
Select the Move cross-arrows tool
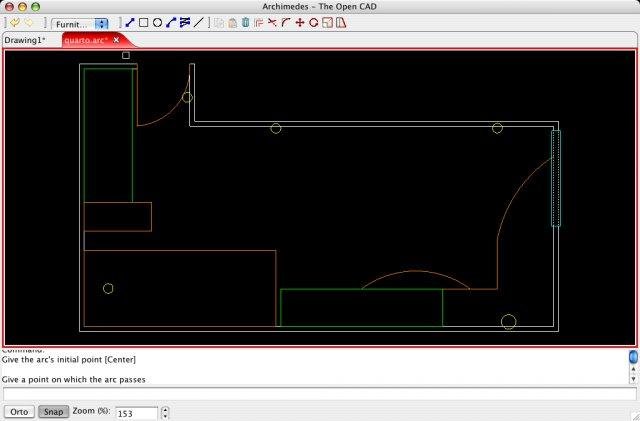[x=300, y=23]
